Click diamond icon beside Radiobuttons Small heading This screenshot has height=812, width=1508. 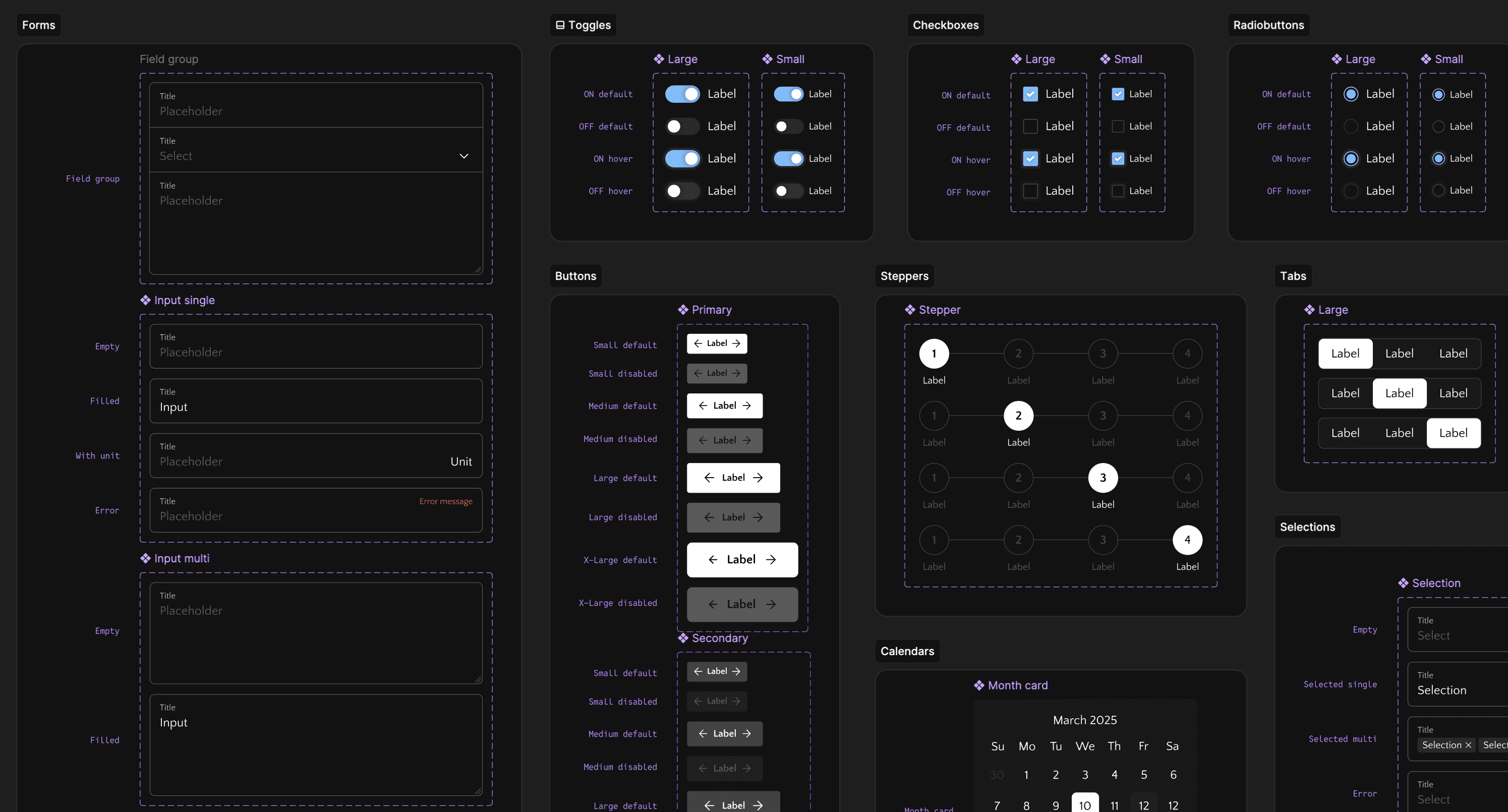pos(1426,59)
